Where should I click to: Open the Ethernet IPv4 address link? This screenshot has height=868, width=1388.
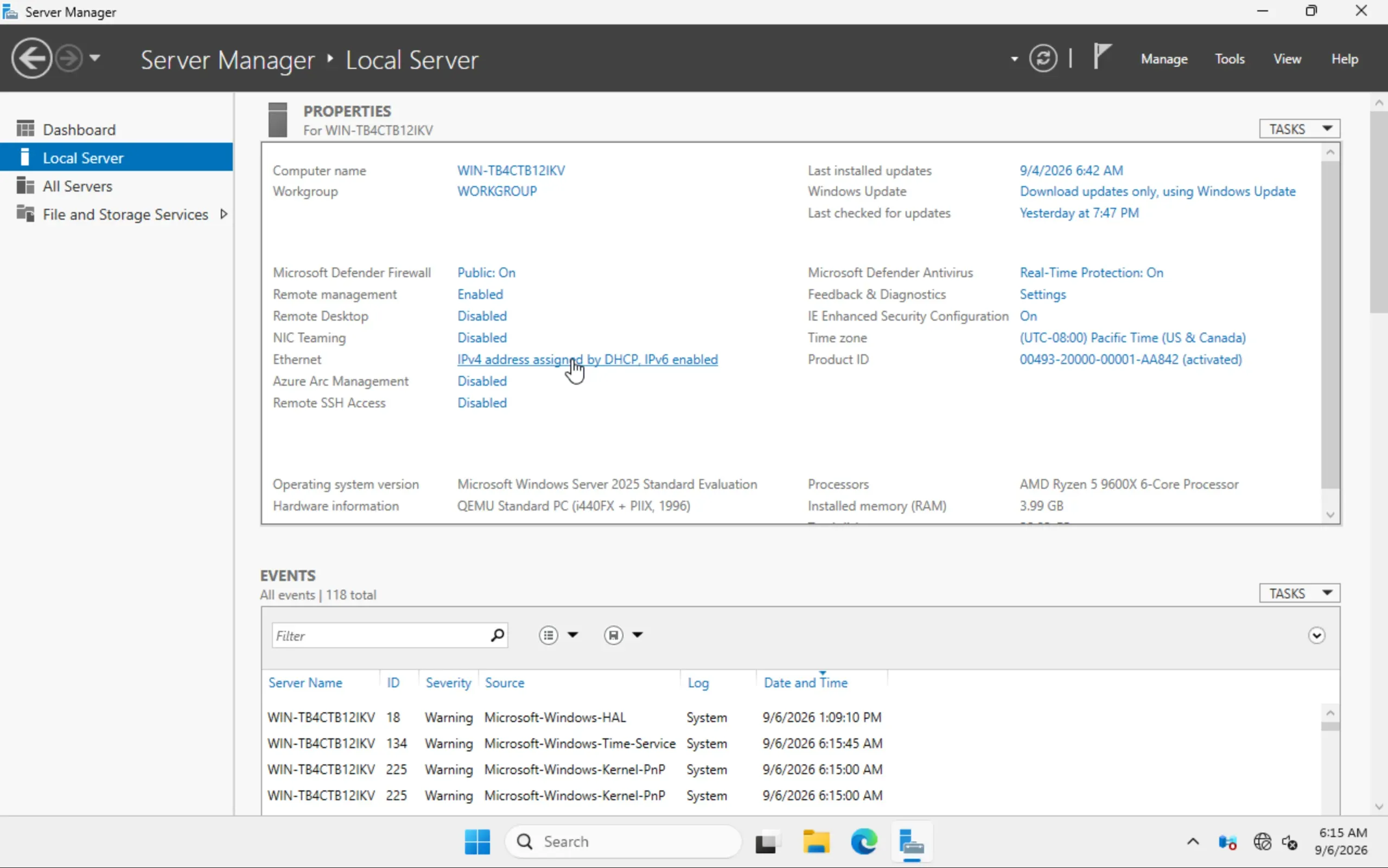click(587, 360)
